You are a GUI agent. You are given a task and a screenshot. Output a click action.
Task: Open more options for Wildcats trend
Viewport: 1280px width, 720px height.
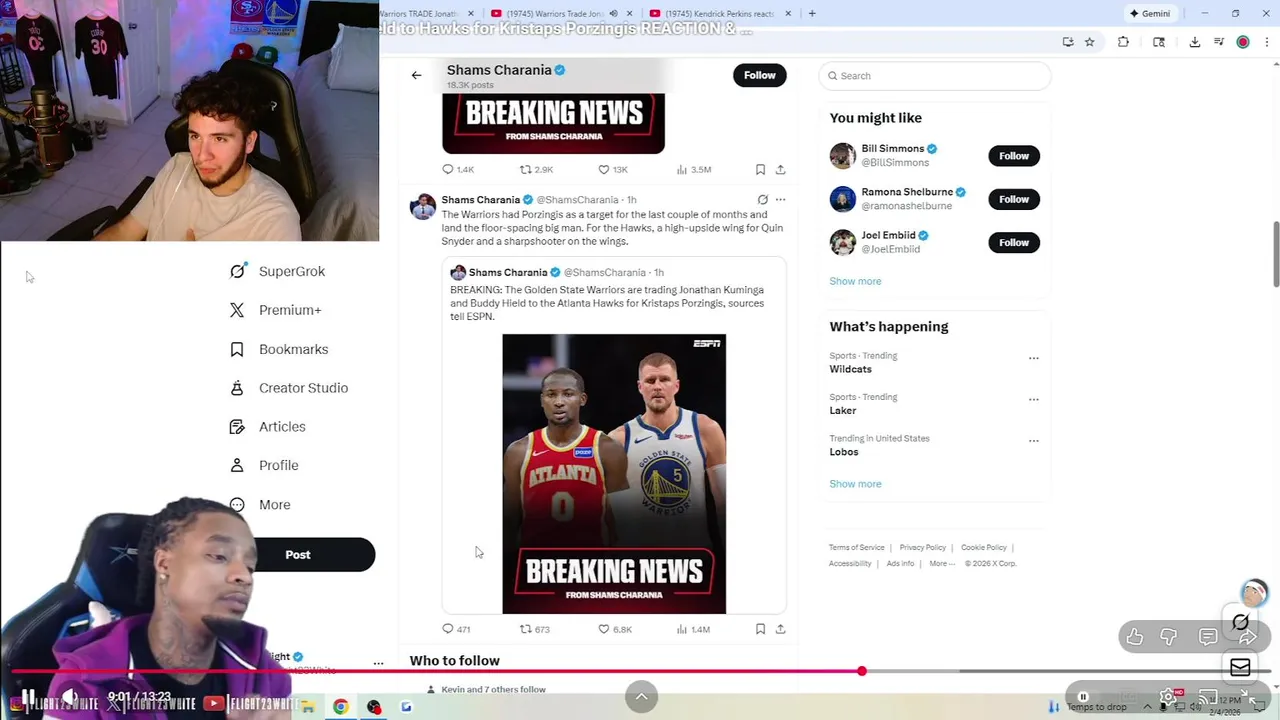1033,358
